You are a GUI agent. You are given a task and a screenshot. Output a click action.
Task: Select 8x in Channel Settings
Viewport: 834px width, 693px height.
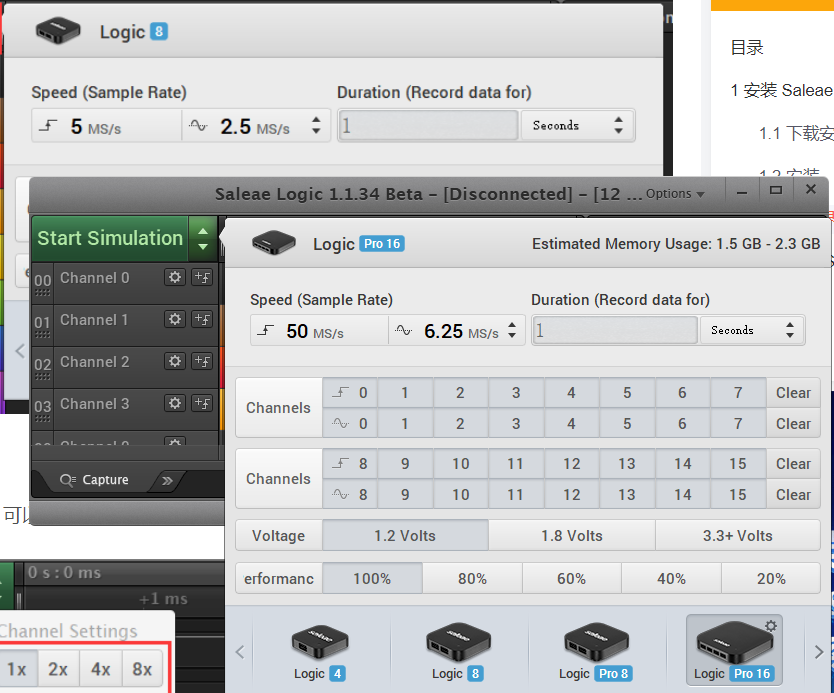pyautogui.click(x=142, y=669)
